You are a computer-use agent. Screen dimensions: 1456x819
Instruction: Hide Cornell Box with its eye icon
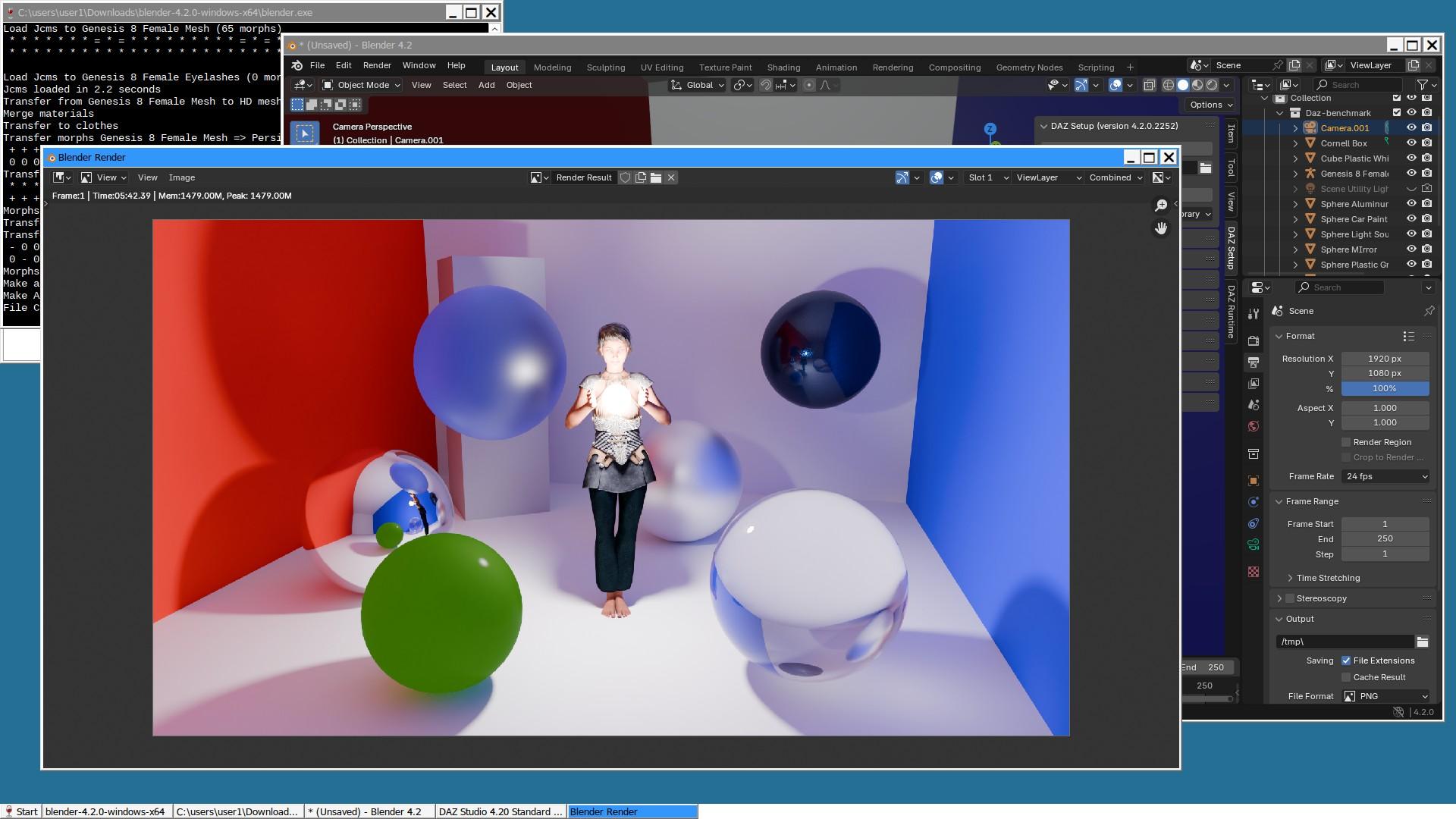tap(1411, 143)
